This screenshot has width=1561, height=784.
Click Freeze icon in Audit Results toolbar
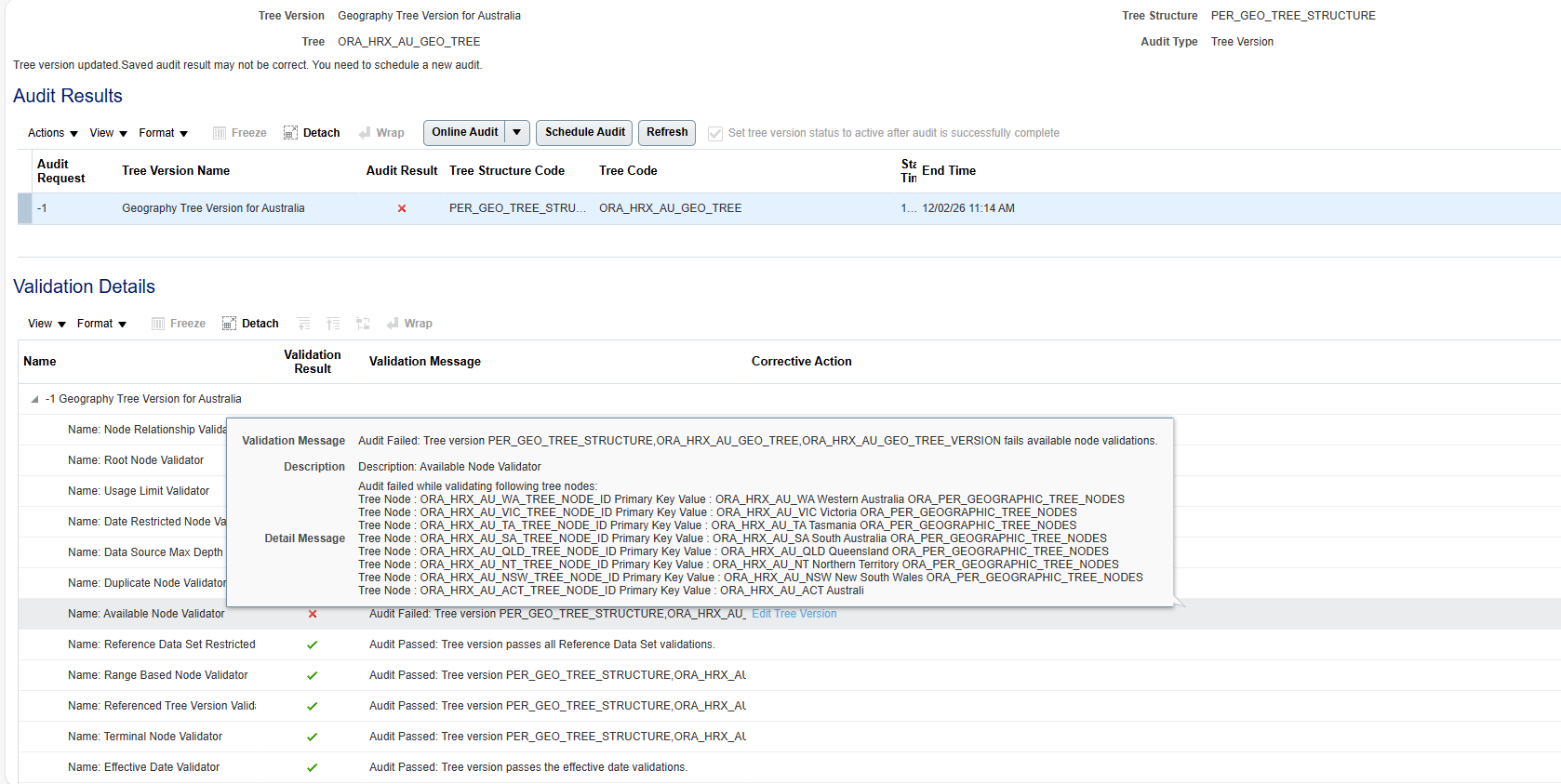point(220,133)
